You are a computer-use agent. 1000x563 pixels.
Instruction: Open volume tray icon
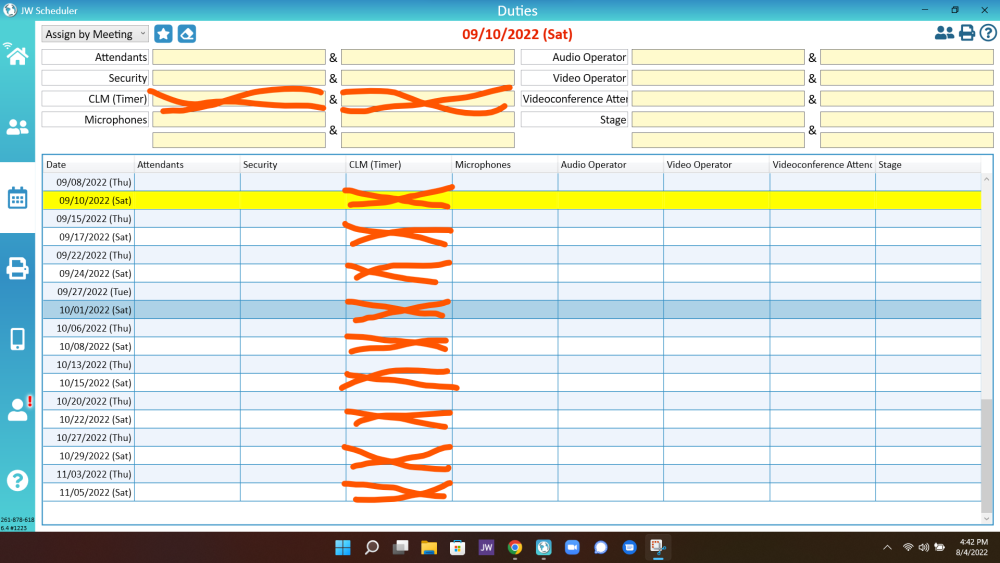(923, 547)
